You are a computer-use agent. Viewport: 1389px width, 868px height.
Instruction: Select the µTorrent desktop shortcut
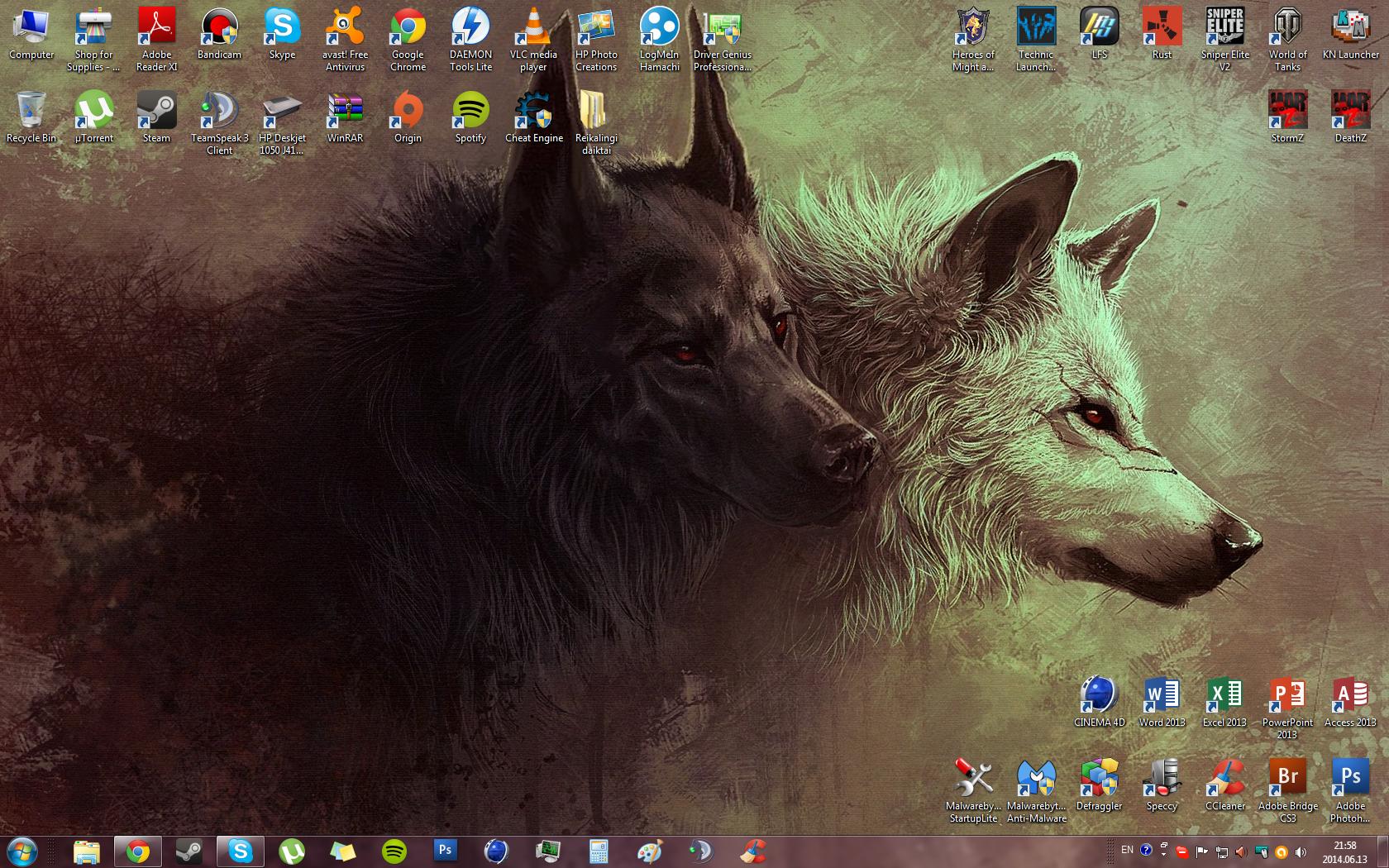[x=94, y=118]
